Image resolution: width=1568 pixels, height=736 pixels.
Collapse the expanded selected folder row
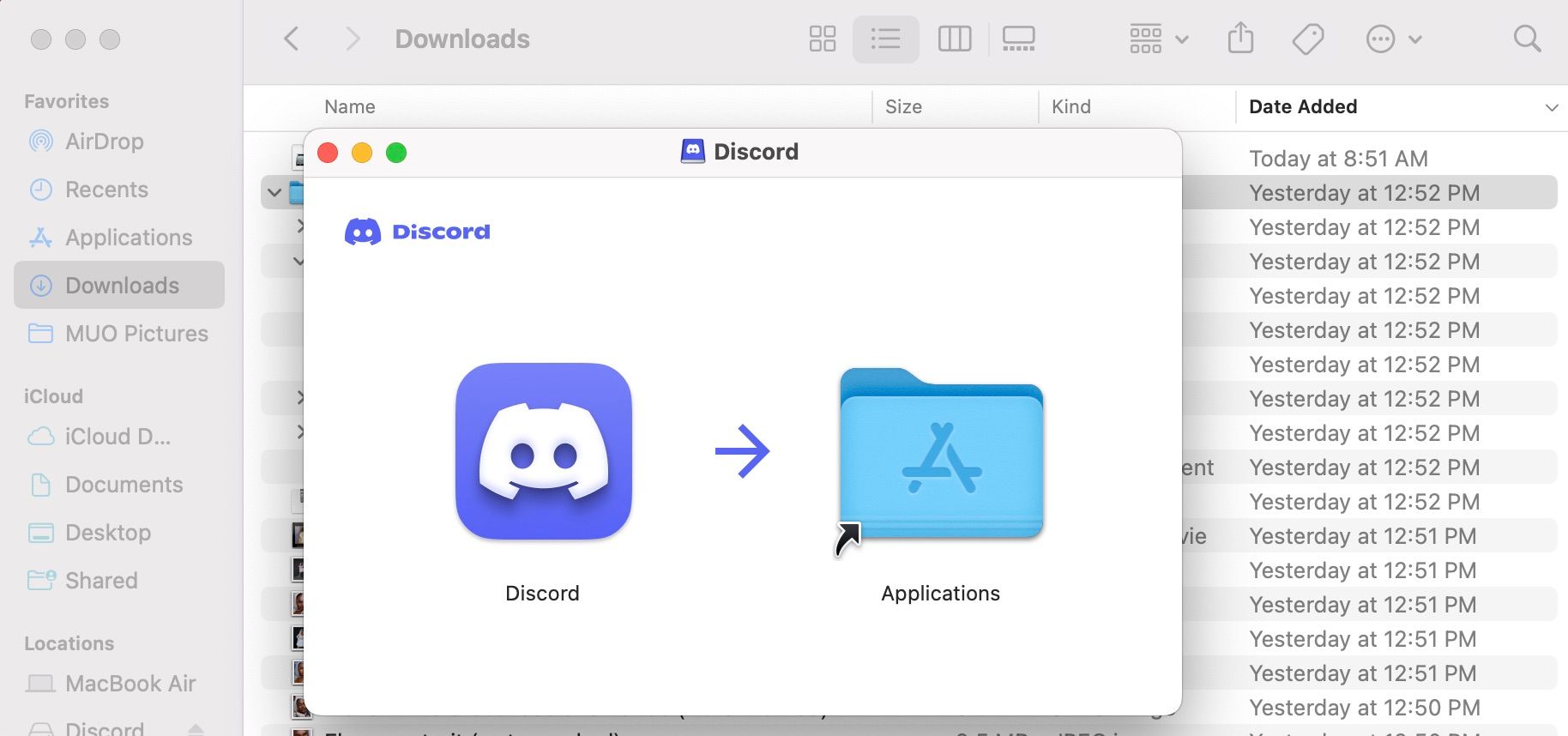point(274,192)
